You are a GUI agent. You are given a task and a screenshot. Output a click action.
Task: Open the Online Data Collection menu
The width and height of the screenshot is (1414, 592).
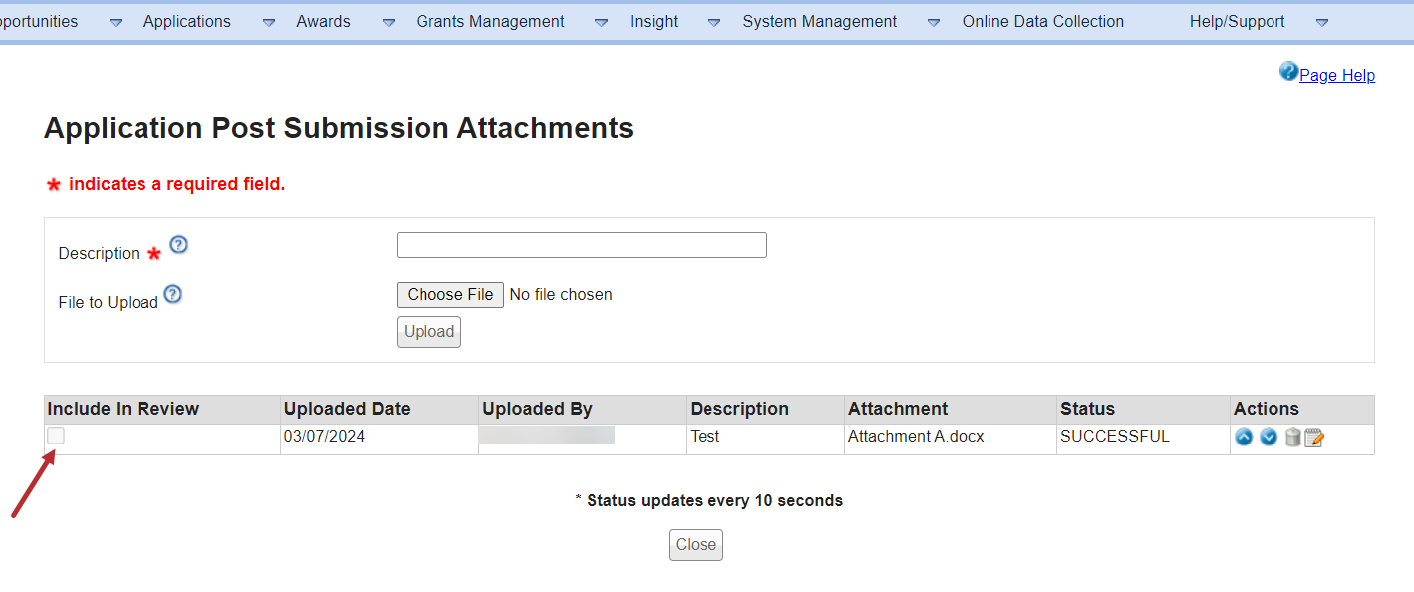pyautogui.click(x=1043, y=22)
